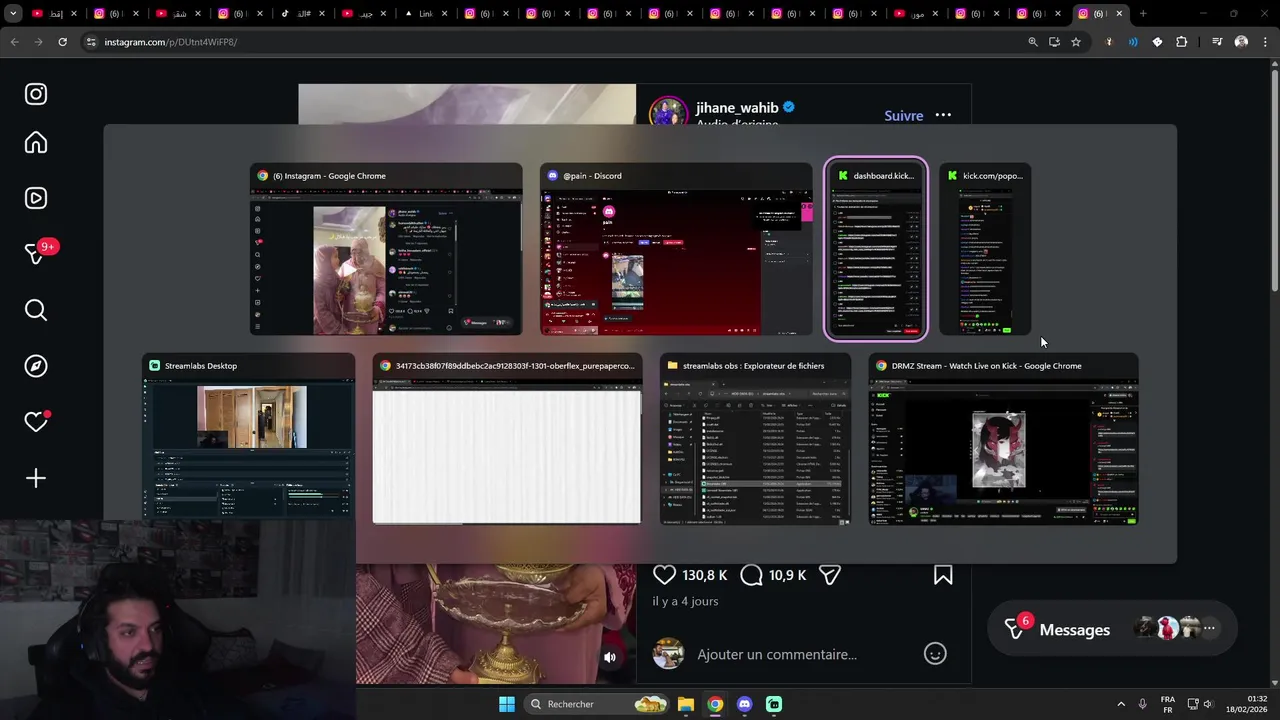Open jihane_wahib profile link
1280x720 pixels.
(737, 108)
